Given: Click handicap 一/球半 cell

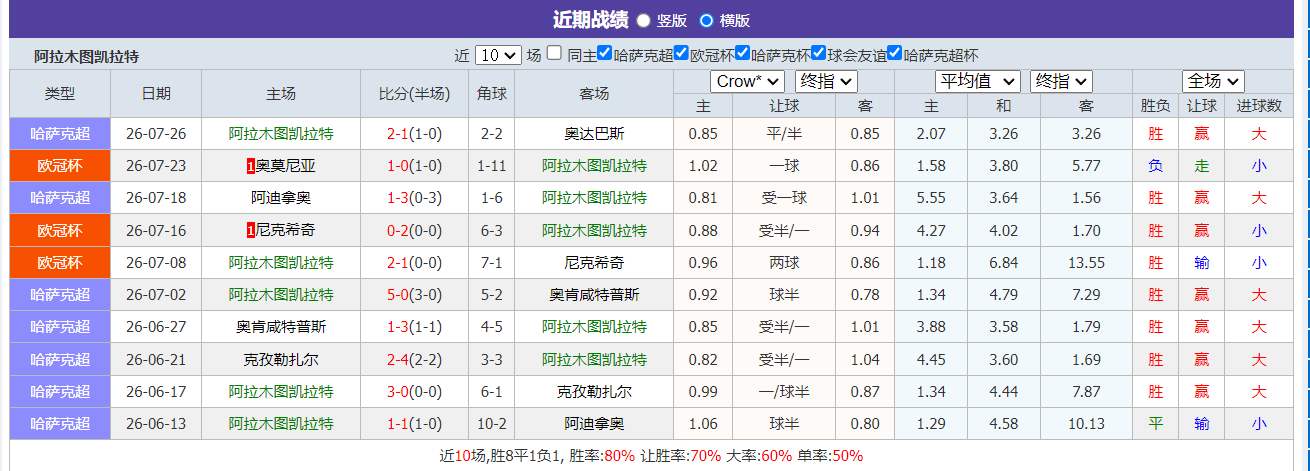Looking at the screenshot, I should point(784,391).
